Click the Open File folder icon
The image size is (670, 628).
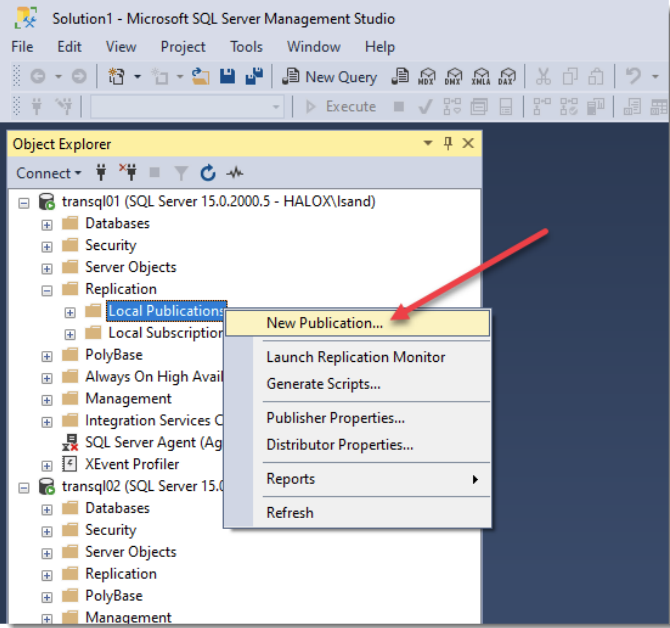coord(200,77)
